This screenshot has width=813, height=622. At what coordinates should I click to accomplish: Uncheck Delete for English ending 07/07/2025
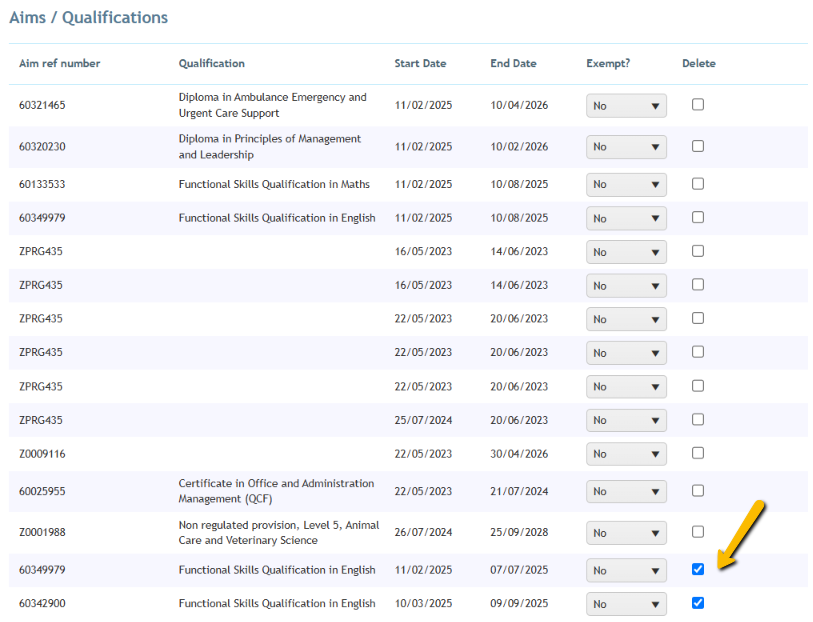coord(698,569)
